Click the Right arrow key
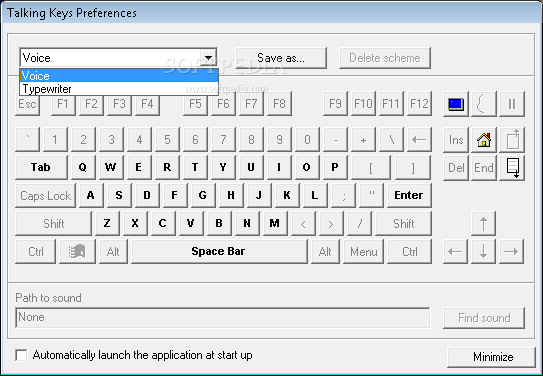 coord(511,251)
